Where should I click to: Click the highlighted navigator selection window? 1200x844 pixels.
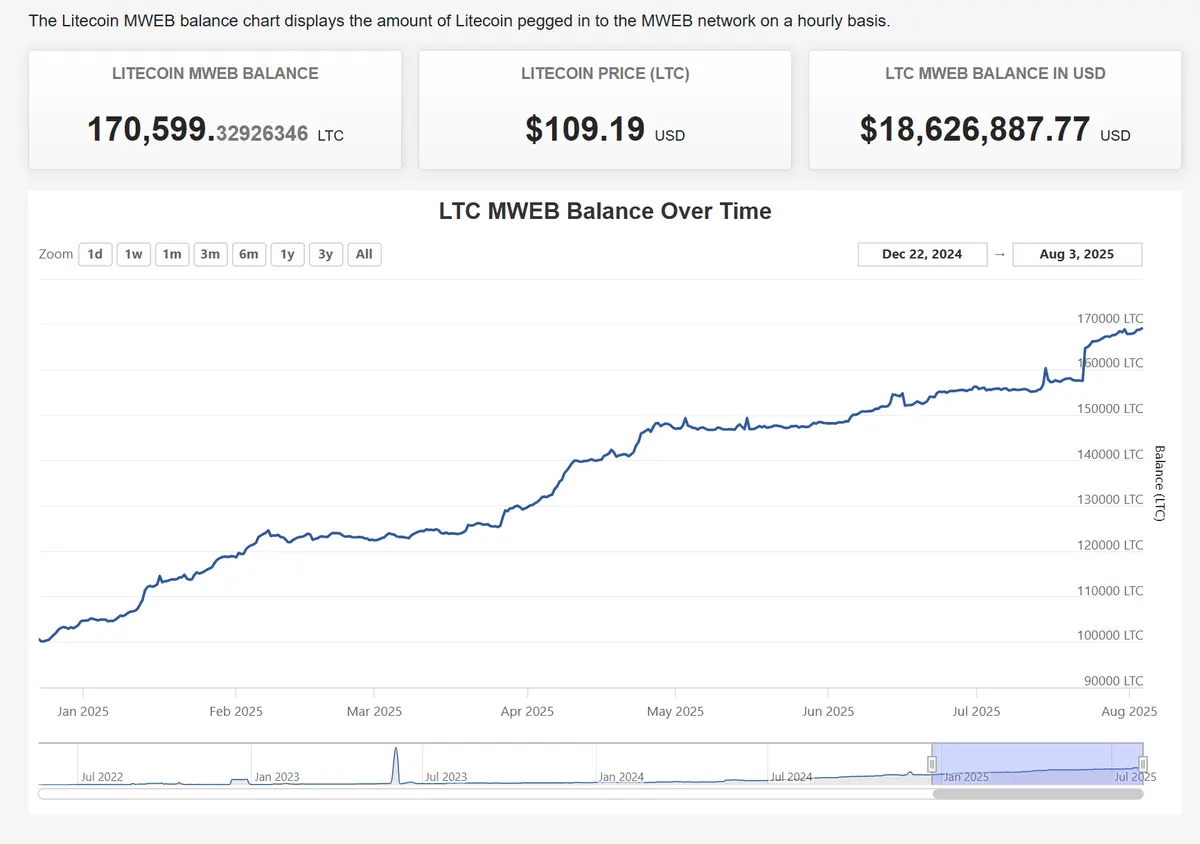[1037, 764]
